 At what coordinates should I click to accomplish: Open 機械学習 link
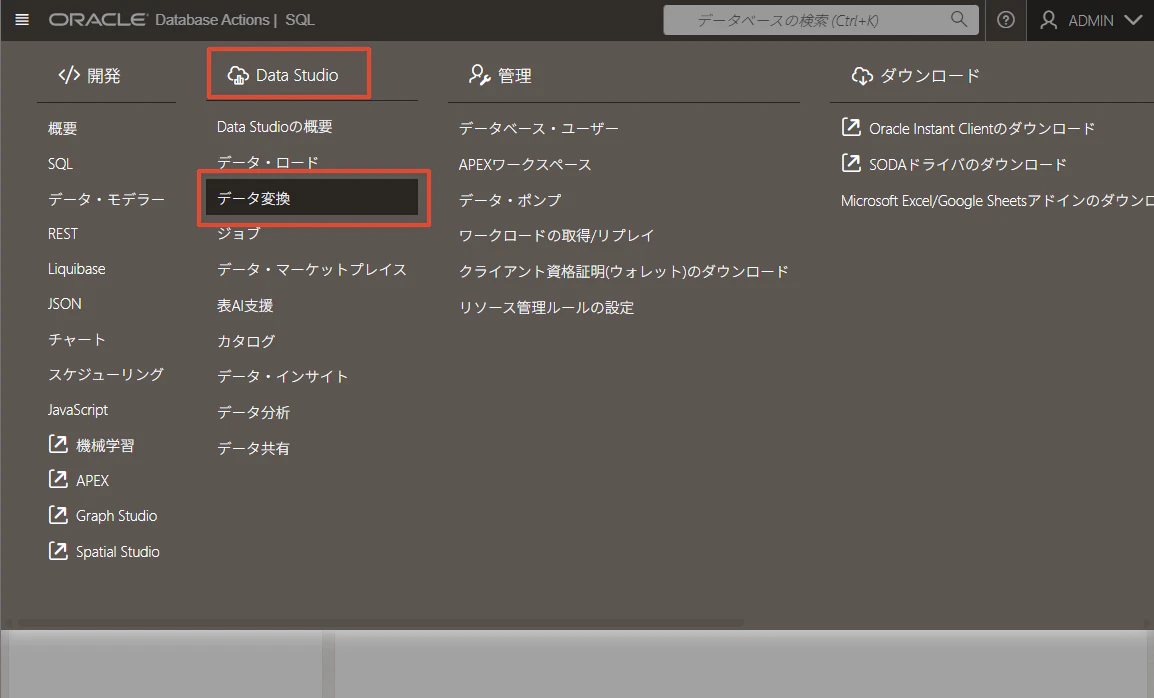(x=105, y=445)
